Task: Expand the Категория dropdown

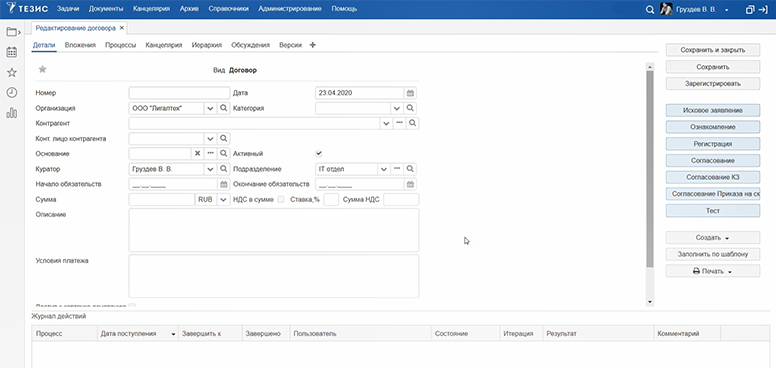Action: click(397, 108)
